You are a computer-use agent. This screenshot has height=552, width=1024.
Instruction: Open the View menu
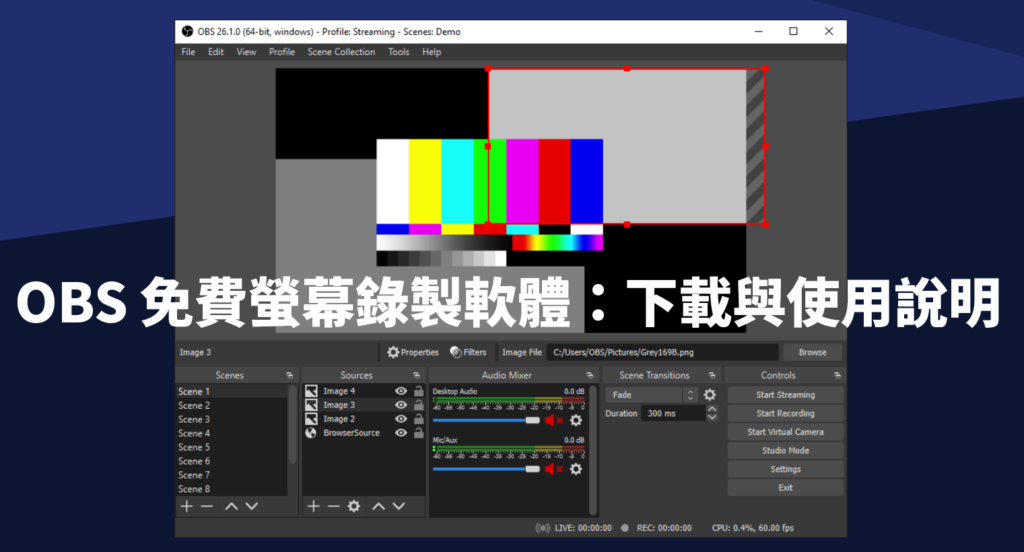246,52
